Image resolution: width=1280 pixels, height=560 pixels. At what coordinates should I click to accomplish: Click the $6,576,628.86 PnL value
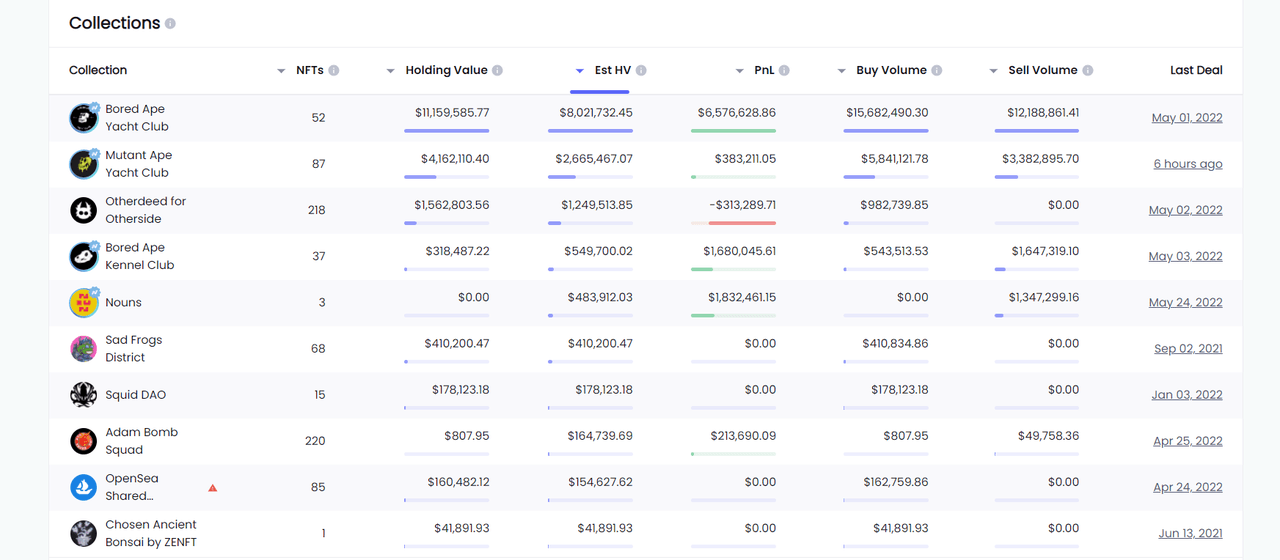click(x=737, y=113)
